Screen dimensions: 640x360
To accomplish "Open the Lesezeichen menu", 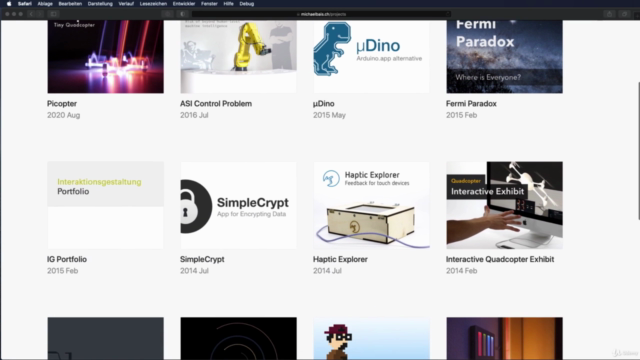I will 153,4.
